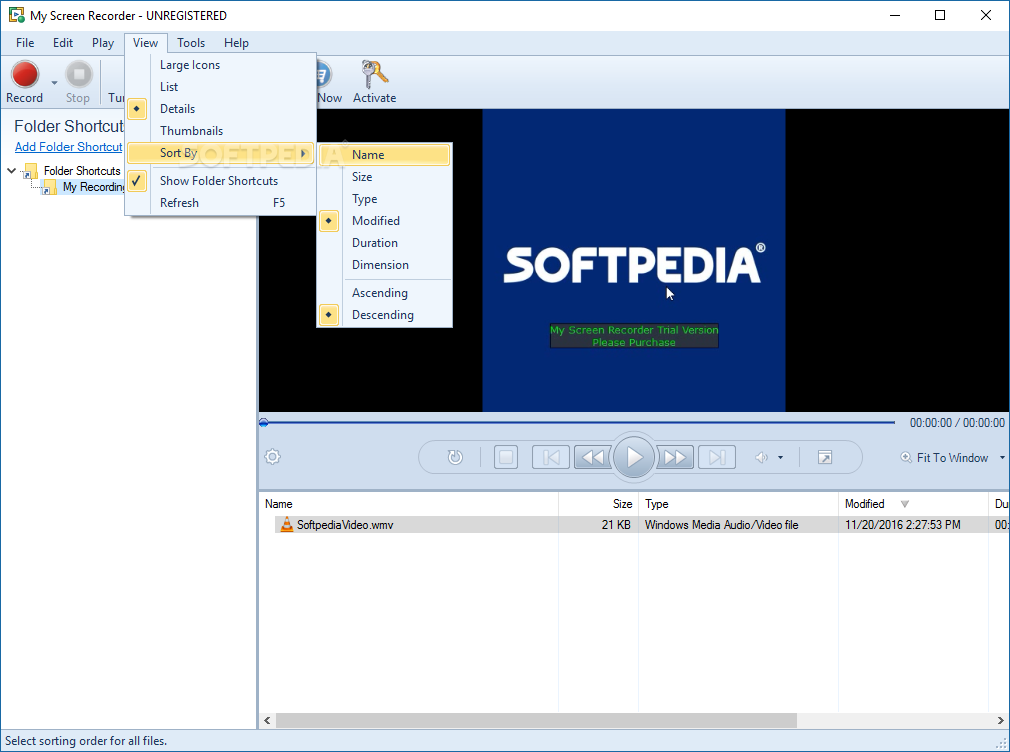Open the File menu

tap(25, 43)
